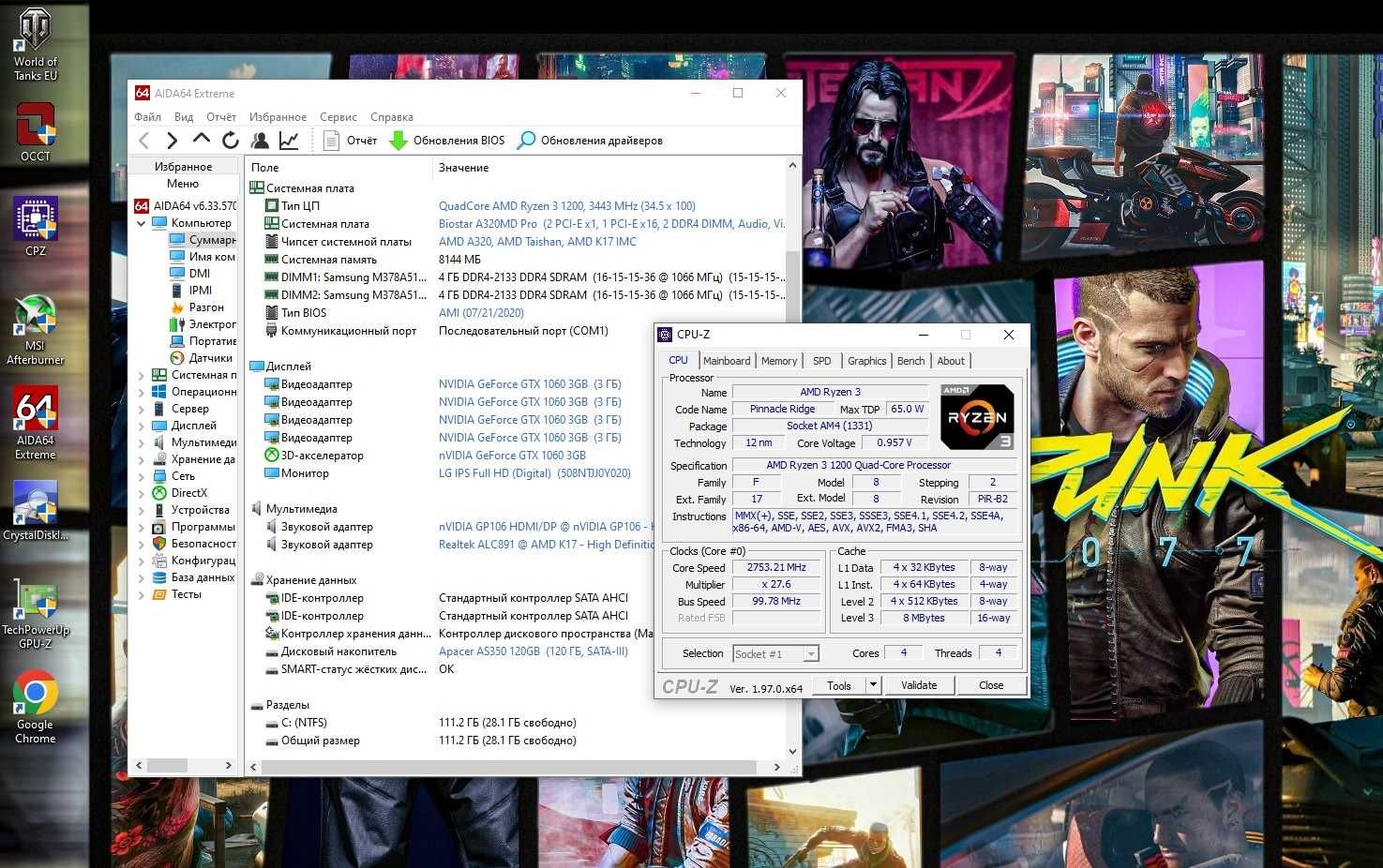
Task: Switch to the Memory tab in CPU-Z
Action: click(779, 361)
